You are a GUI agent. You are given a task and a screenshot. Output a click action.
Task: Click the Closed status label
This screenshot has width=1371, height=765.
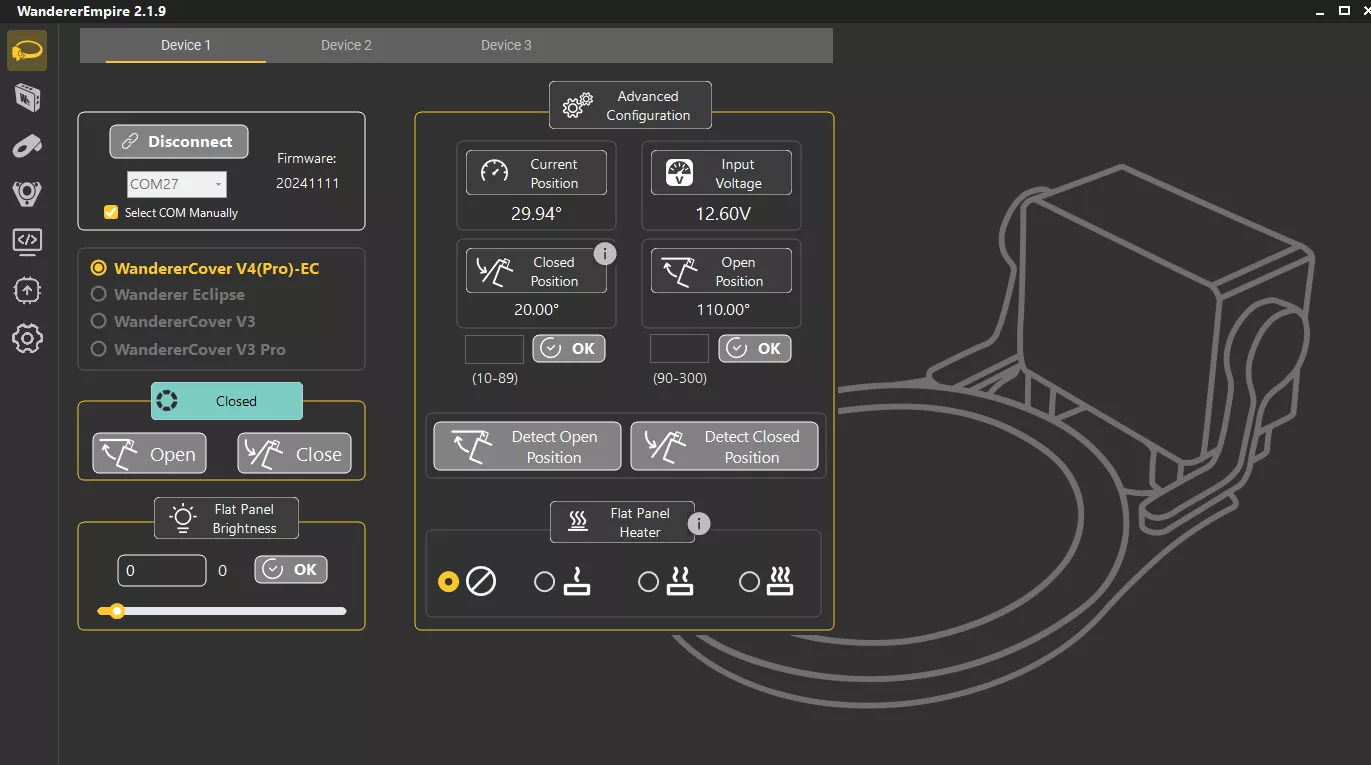236,401
